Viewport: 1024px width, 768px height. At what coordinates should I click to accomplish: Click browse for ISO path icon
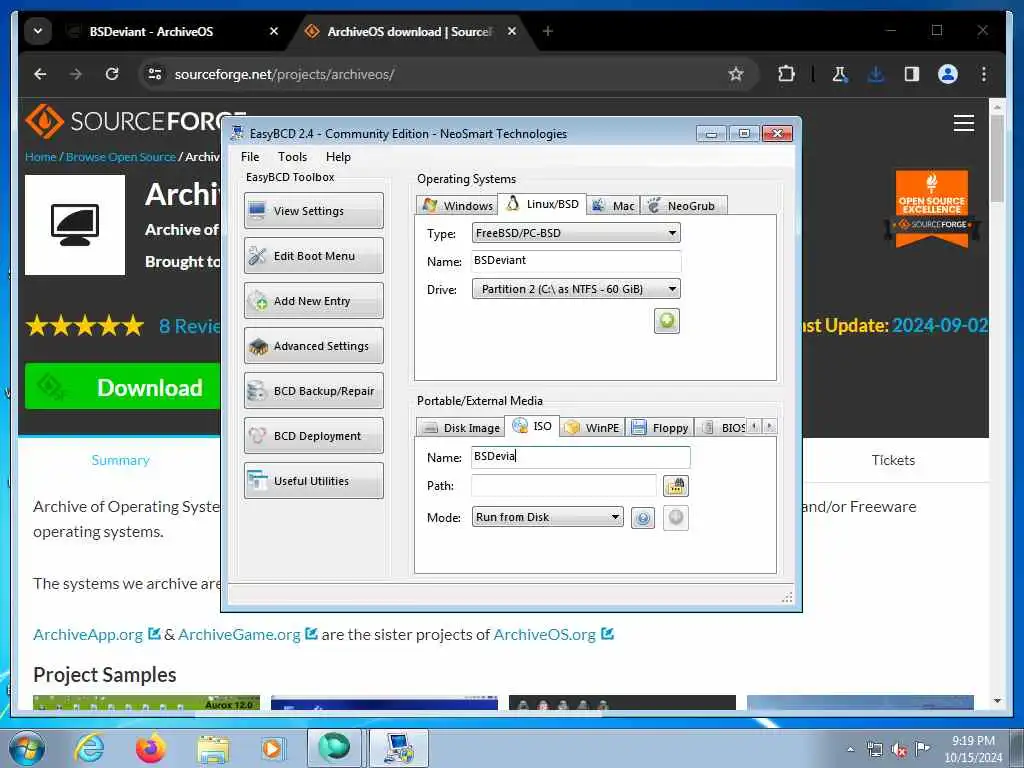pyautogui.click(x=676, y=486)
